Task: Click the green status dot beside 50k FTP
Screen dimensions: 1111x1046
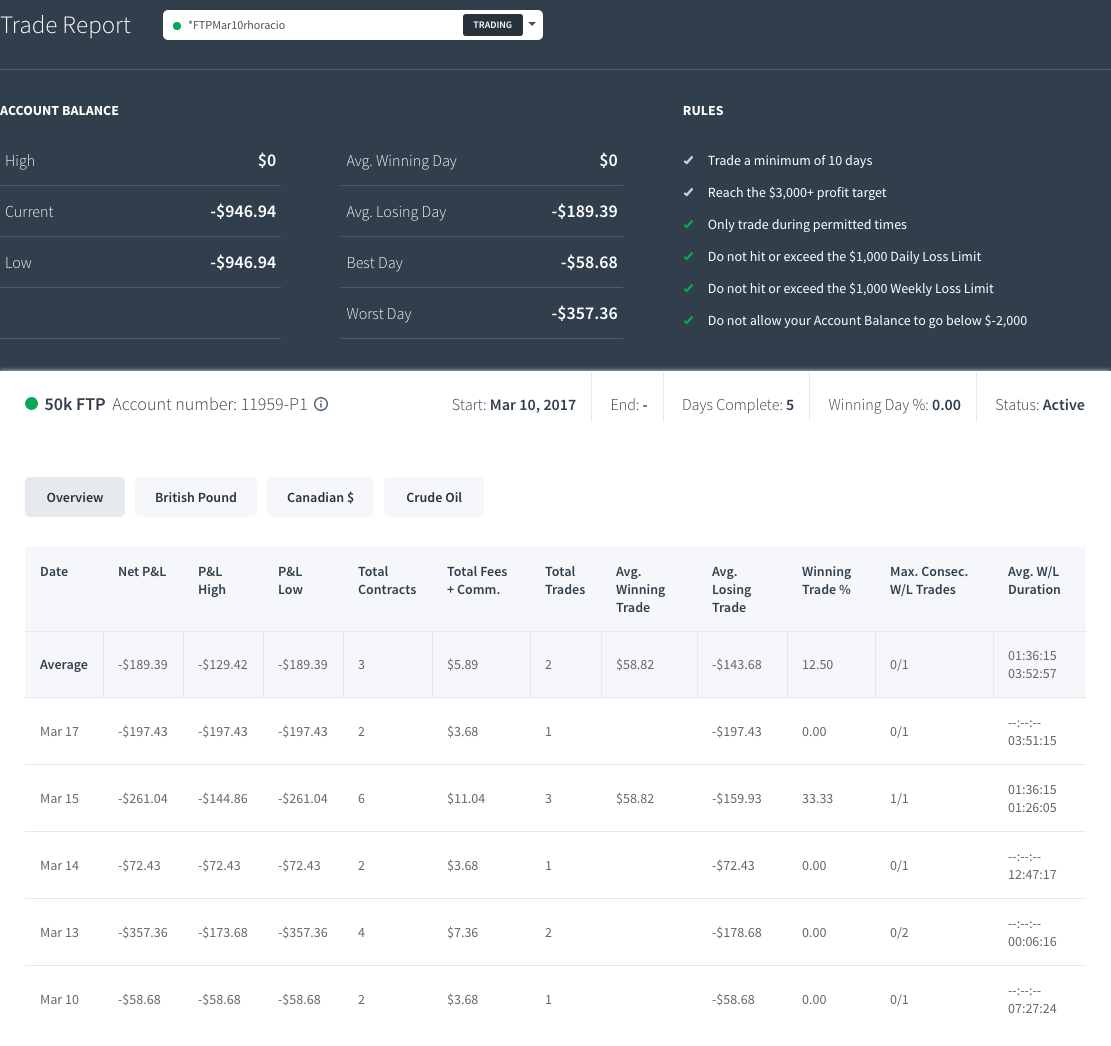Action: click(x=31, y=404)
